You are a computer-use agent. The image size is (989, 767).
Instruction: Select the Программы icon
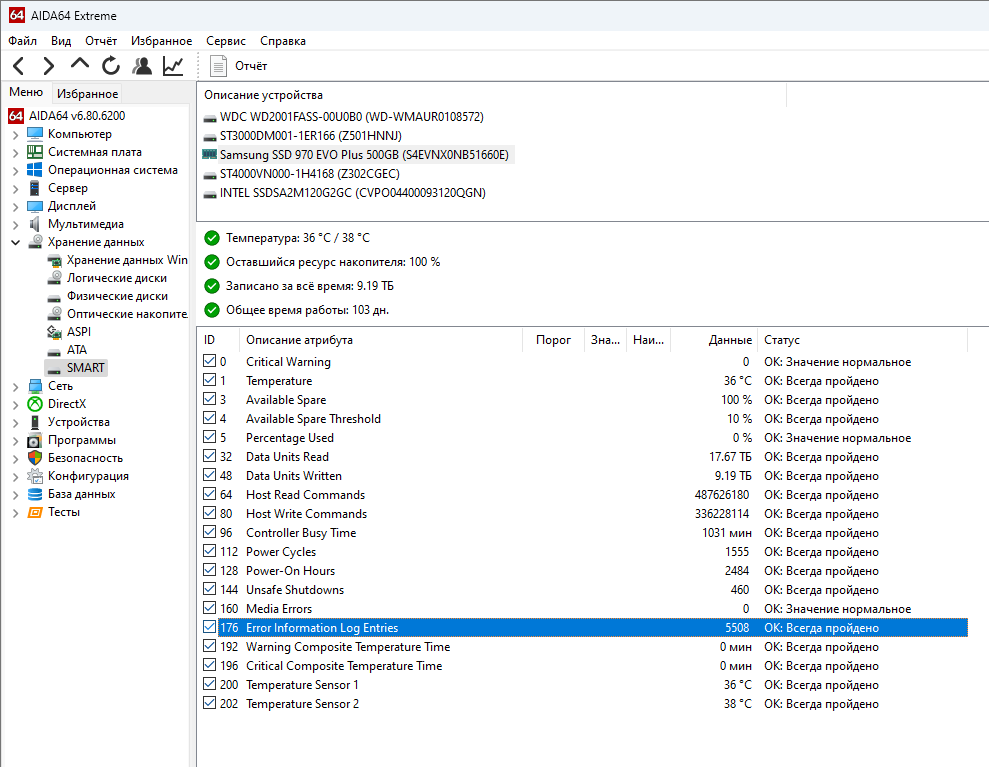(x=35, y=440)
